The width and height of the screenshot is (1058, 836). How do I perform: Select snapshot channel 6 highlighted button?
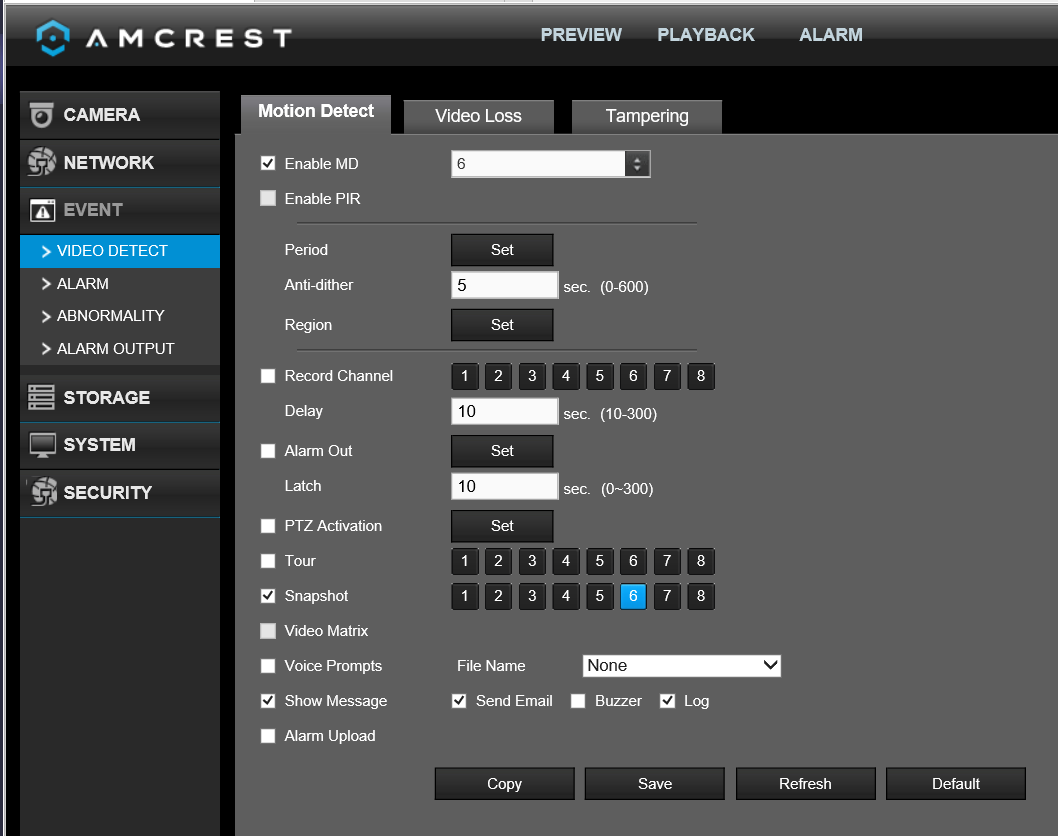click(633, 596)
